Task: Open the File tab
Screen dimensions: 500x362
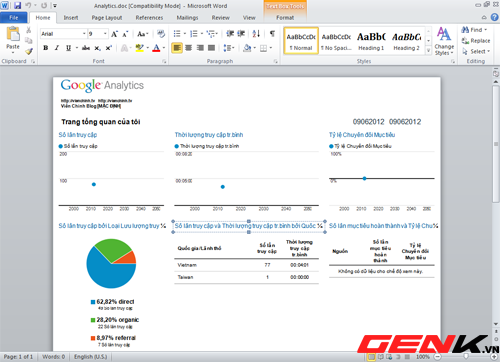Action: [x=14, y=18]
